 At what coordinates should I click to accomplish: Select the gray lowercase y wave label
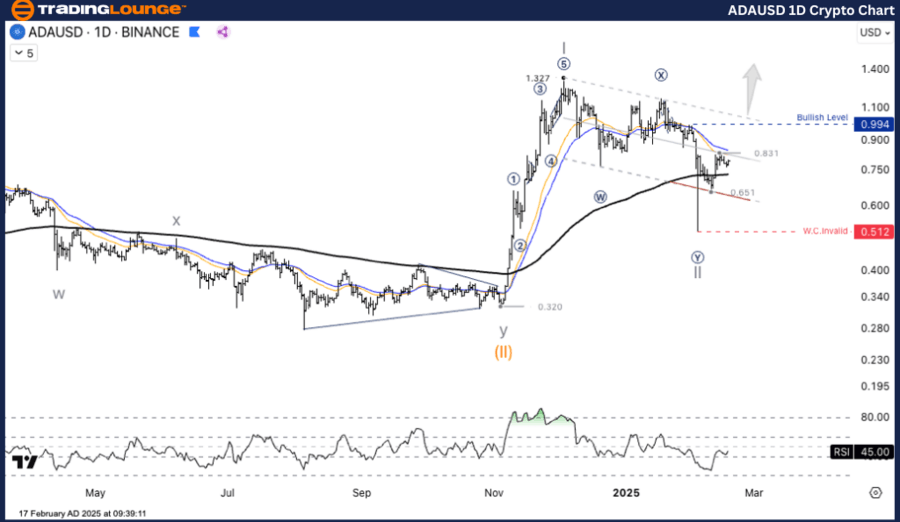(503, 330)
